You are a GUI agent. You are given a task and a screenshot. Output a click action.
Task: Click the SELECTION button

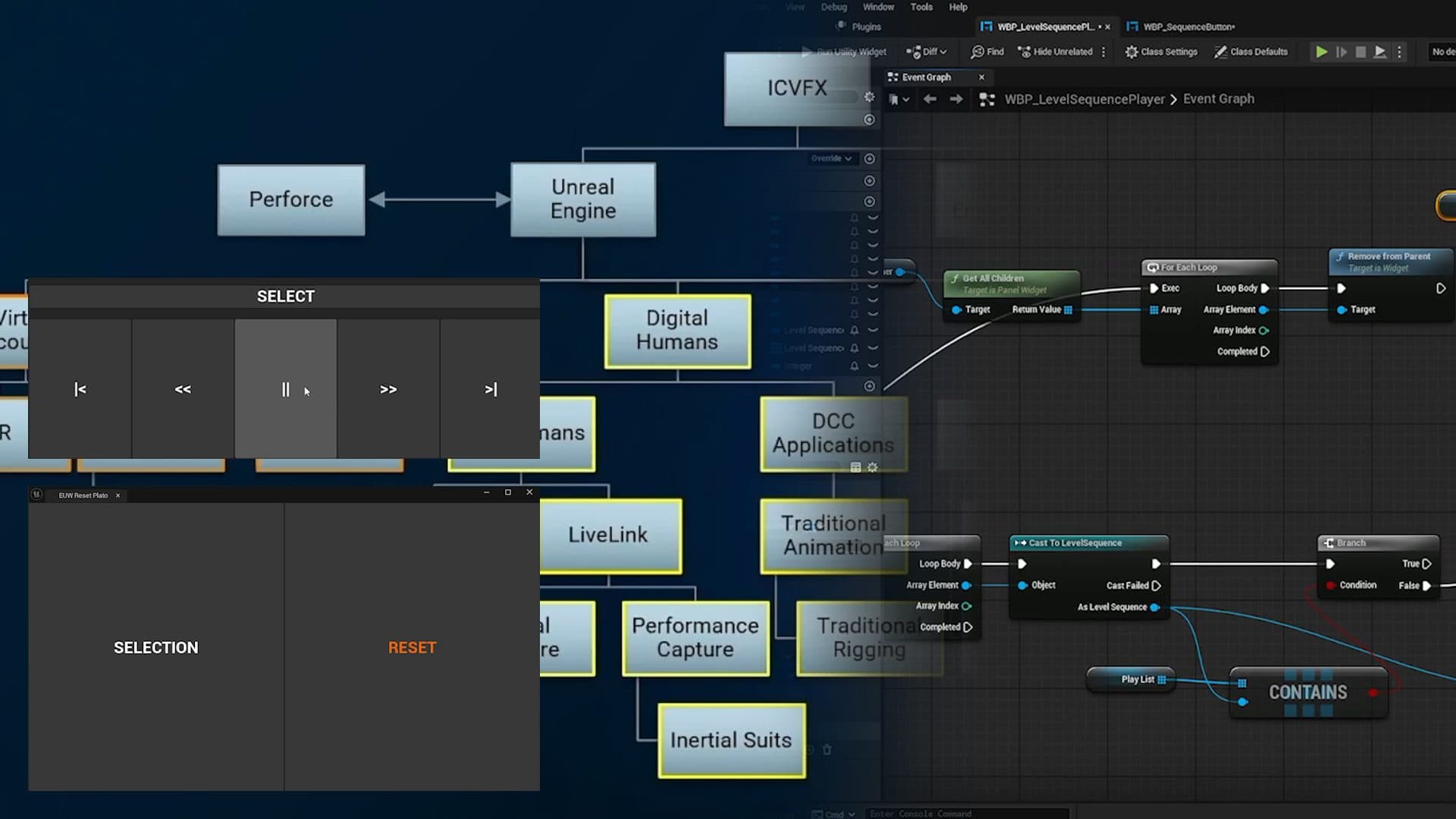156,648
